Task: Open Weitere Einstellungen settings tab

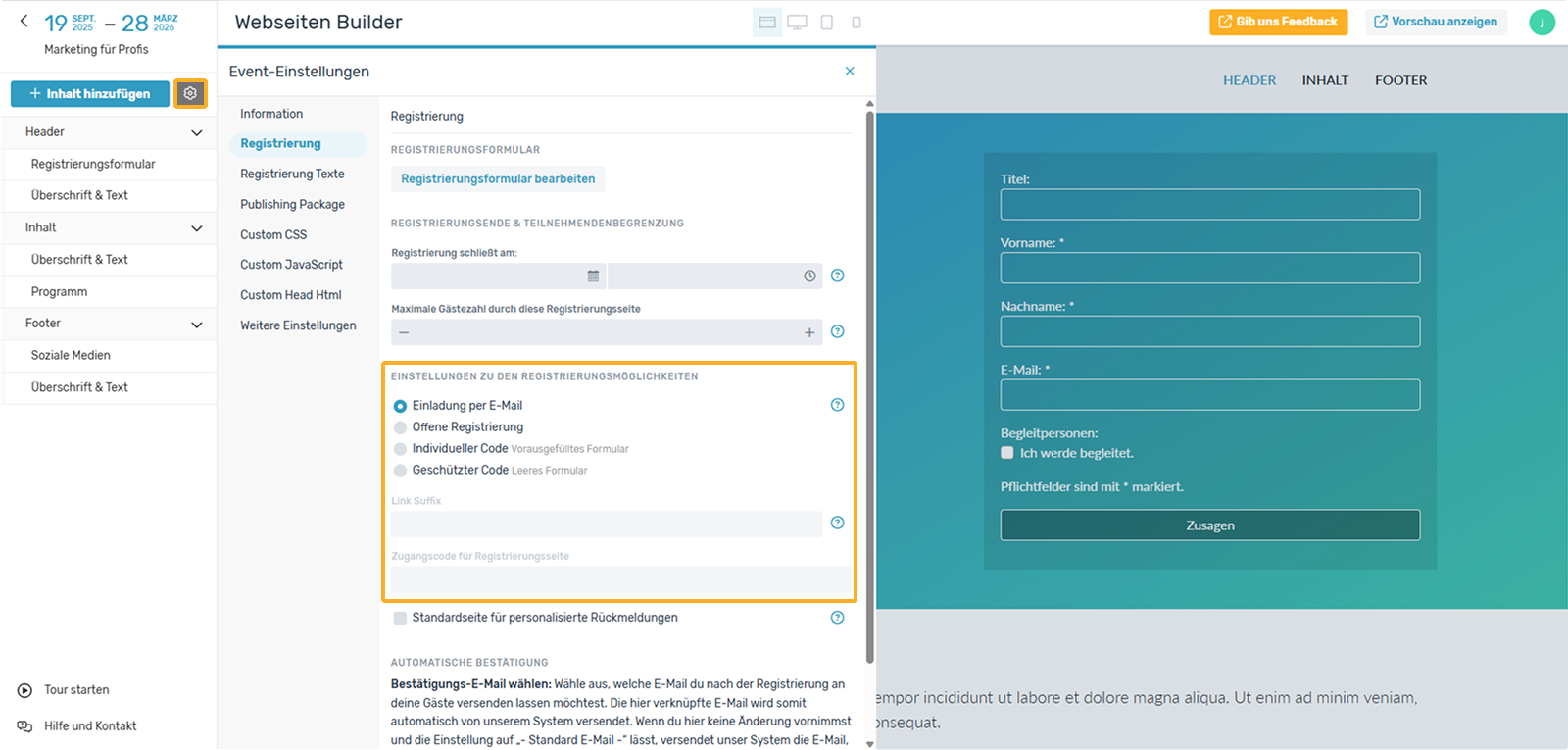Action: [298, 325]
